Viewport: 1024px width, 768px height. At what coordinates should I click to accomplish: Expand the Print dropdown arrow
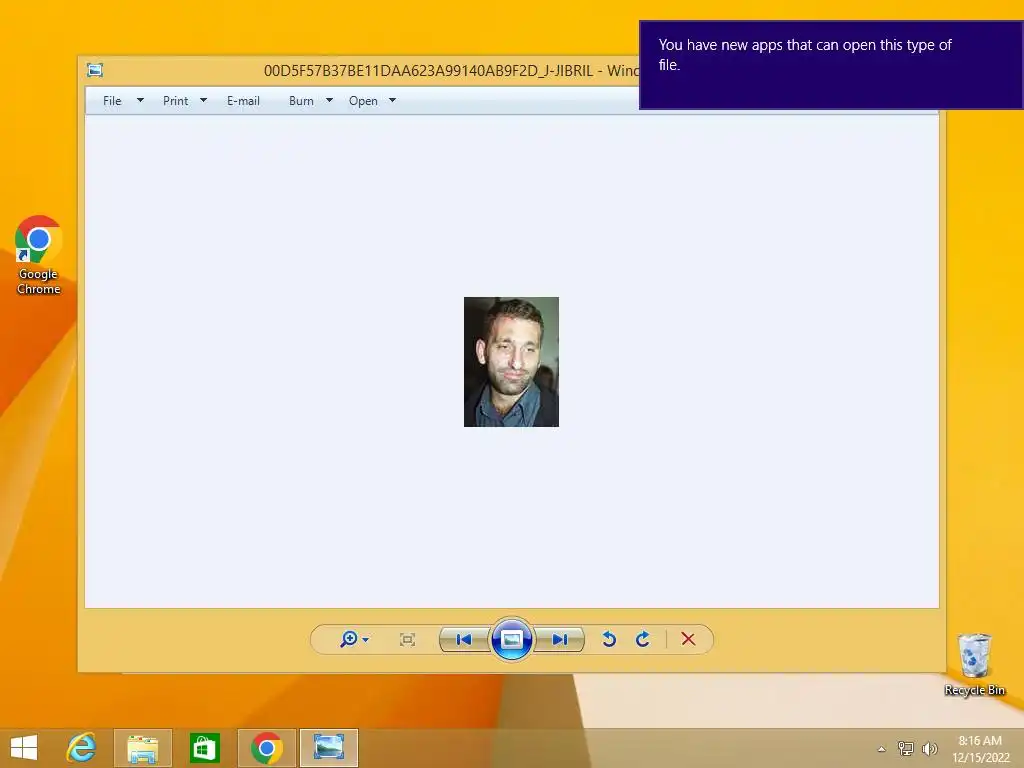(203, 100)
